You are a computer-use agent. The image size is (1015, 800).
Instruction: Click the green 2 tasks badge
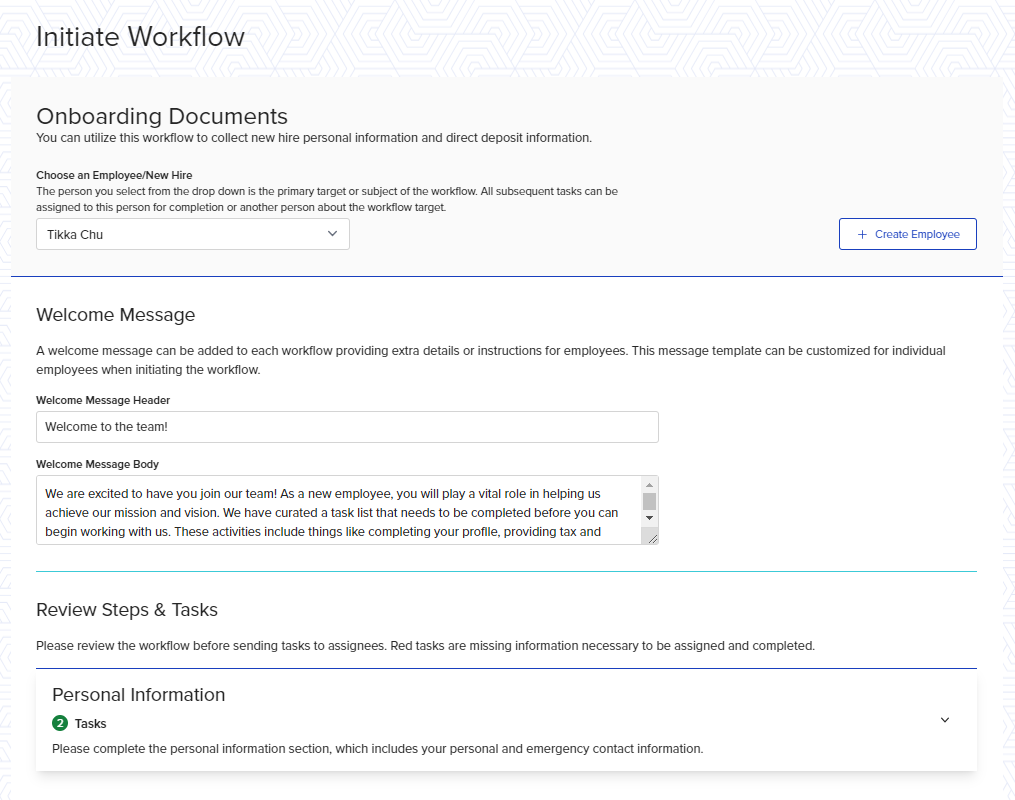(60, 723)
